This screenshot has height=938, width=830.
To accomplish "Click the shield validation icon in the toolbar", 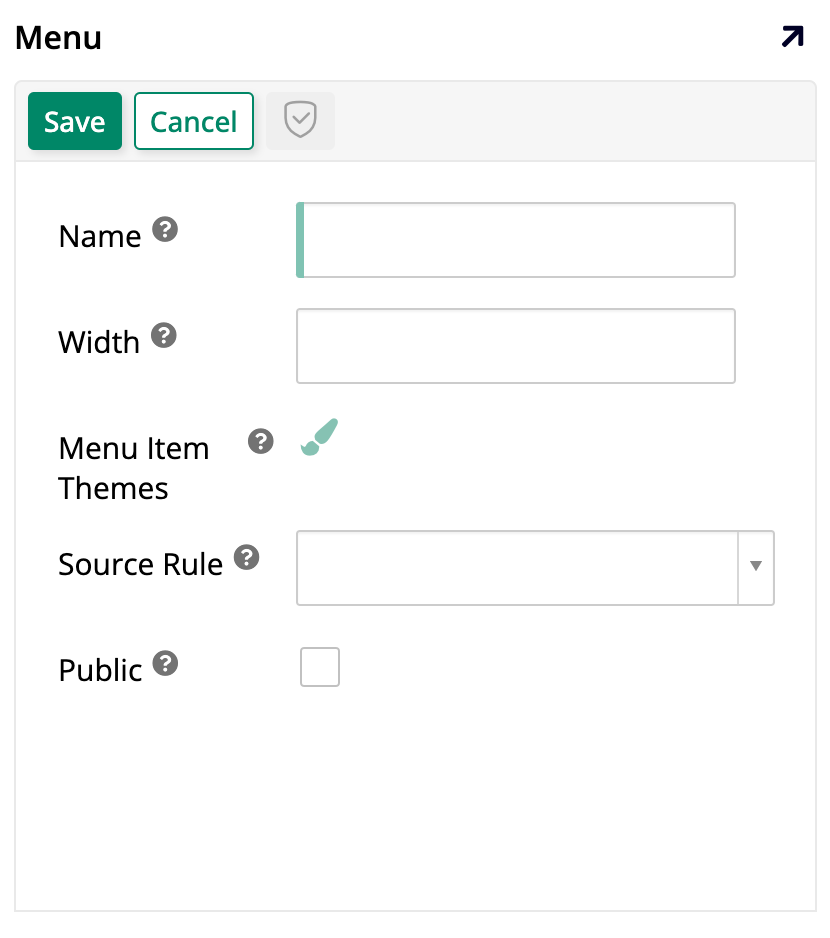I will point(299,120).
